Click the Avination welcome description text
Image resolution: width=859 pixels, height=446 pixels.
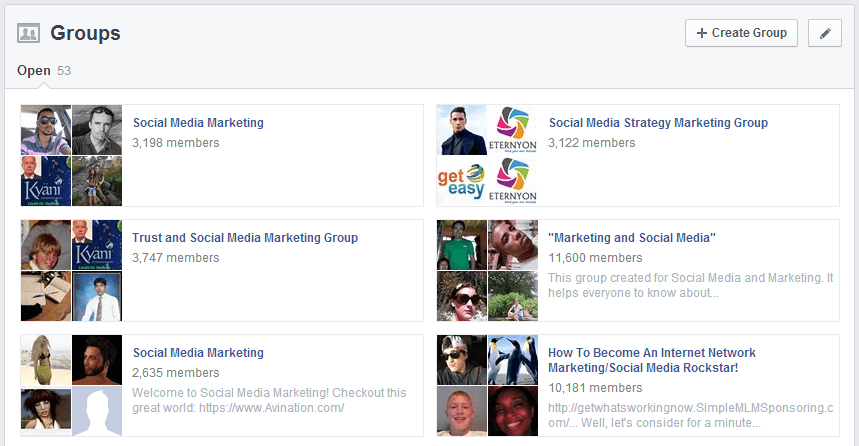pos(269,401)
